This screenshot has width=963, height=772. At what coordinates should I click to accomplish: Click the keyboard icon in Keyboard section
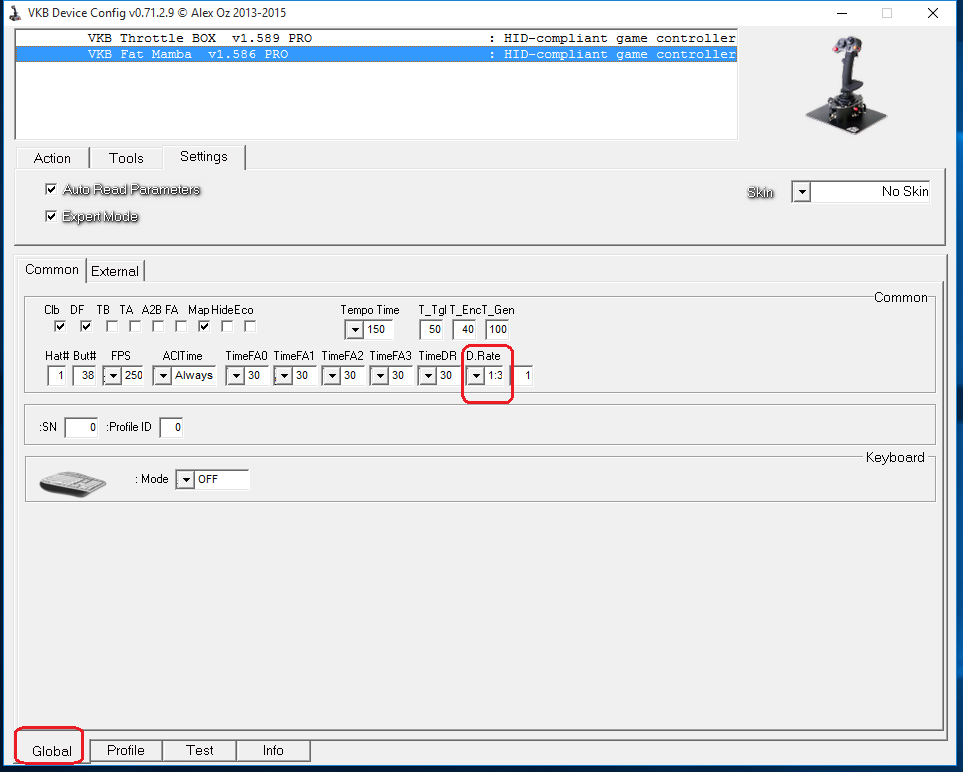72,483
